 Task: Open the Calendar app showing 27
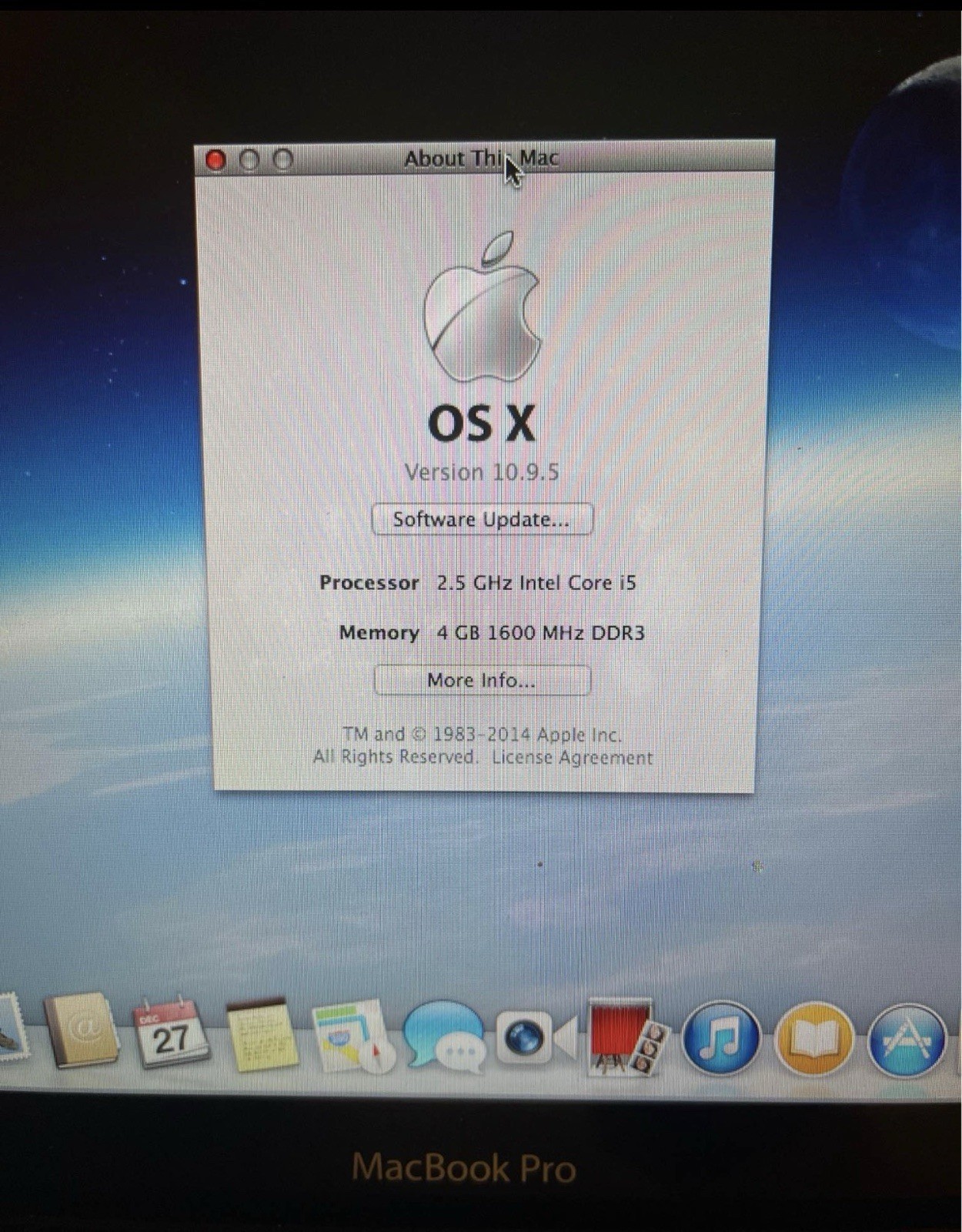coord(171,1033)
